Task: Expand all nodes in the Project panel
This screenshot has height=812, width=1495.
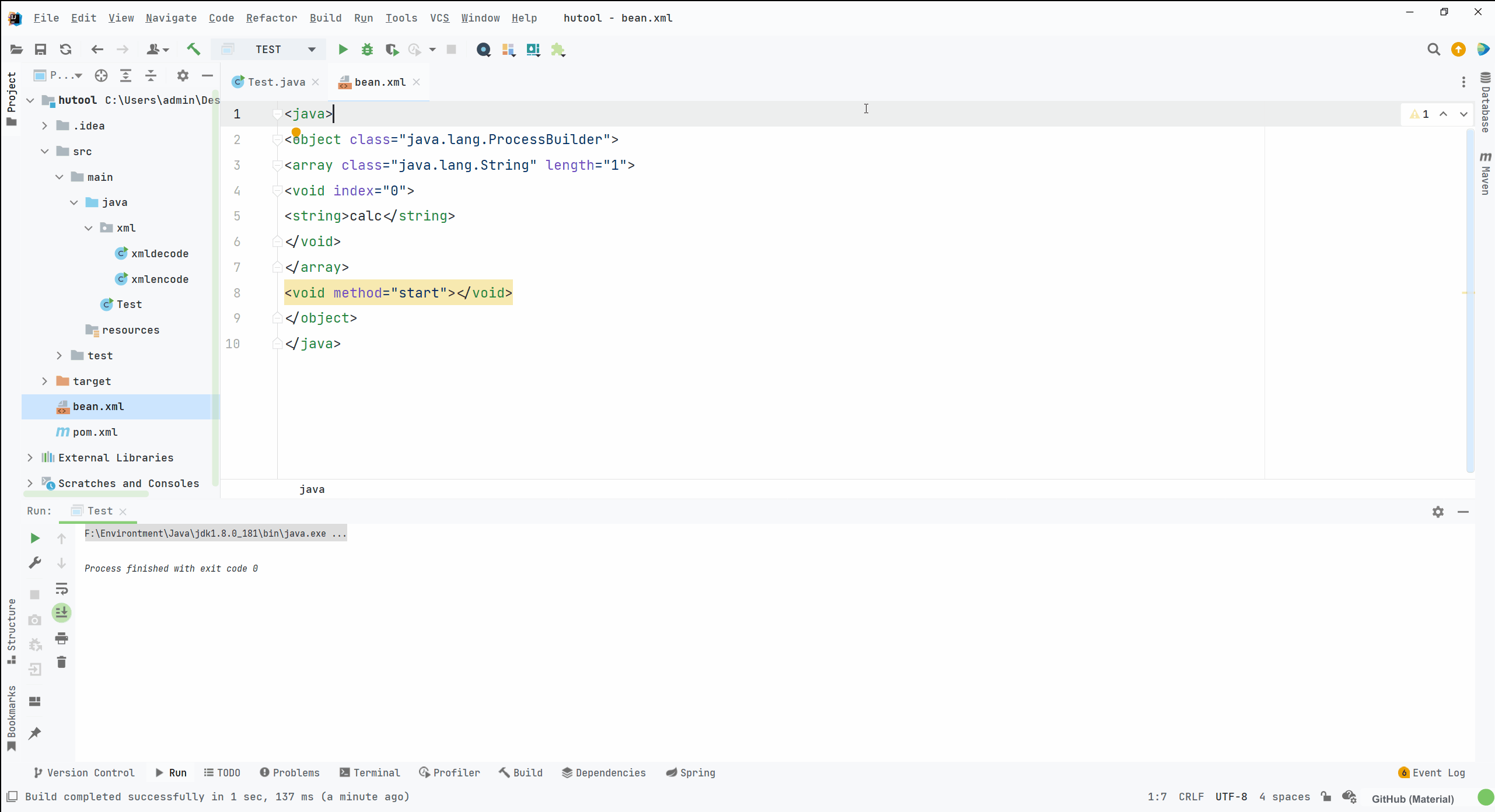Action: tap(125, 75)
